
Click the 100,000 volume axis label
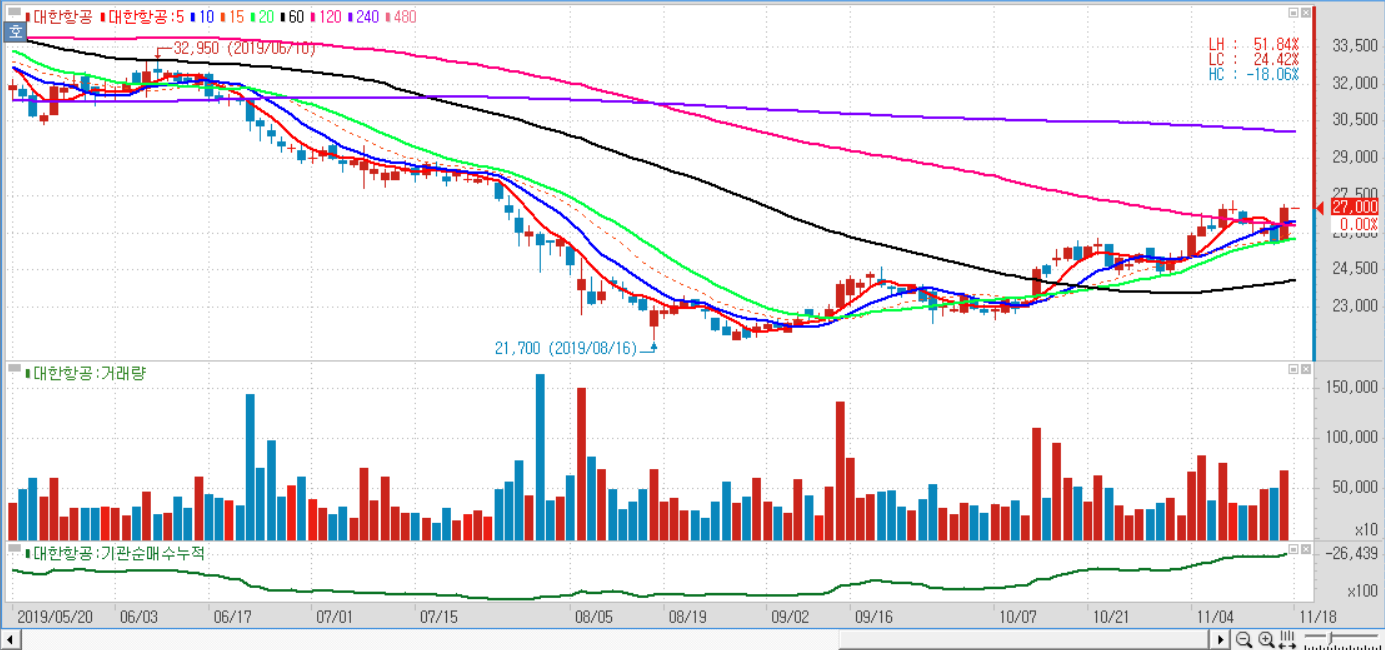click(x=1351, y=437)
